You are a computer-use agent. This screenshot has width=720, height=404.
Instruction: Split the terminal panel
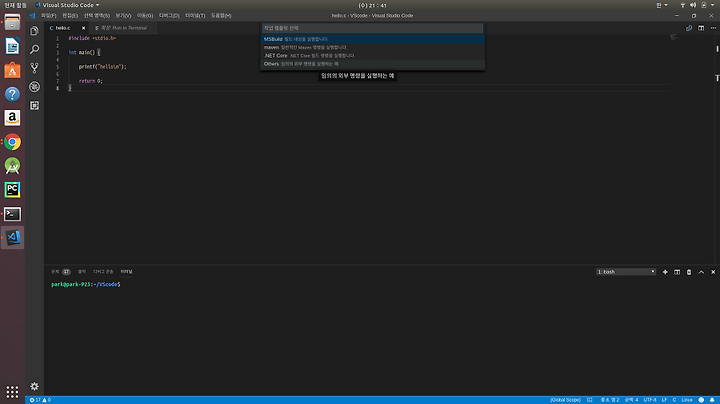click(677, 272)
